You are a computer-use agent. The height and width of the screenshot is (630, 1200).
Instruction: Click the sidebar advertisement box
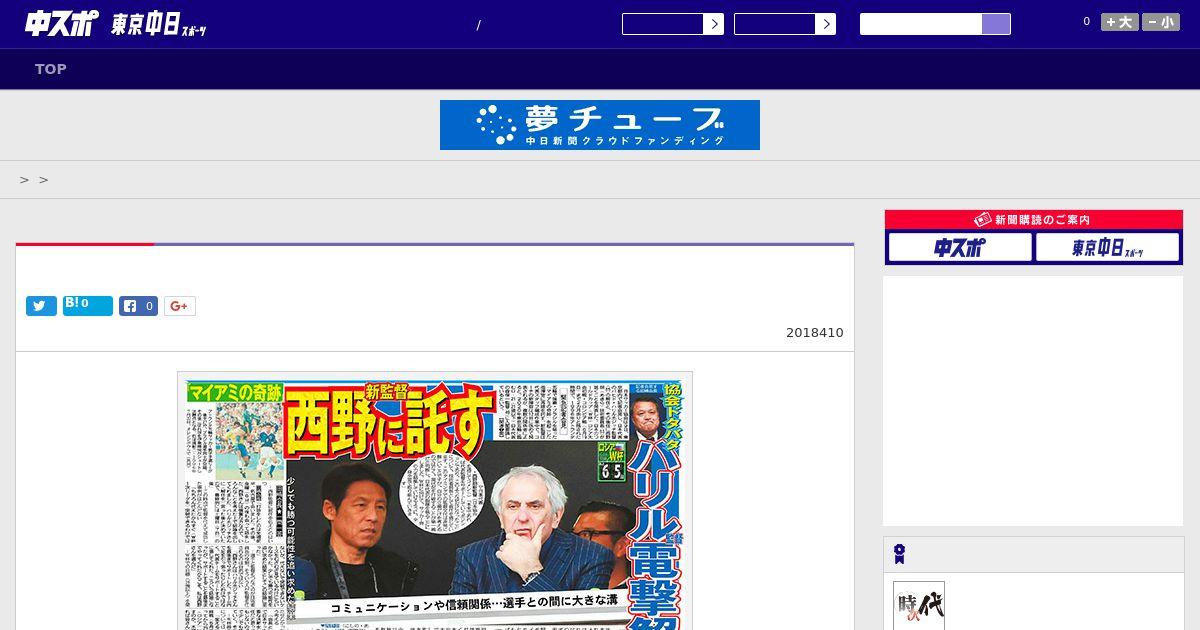point(1033,401)
